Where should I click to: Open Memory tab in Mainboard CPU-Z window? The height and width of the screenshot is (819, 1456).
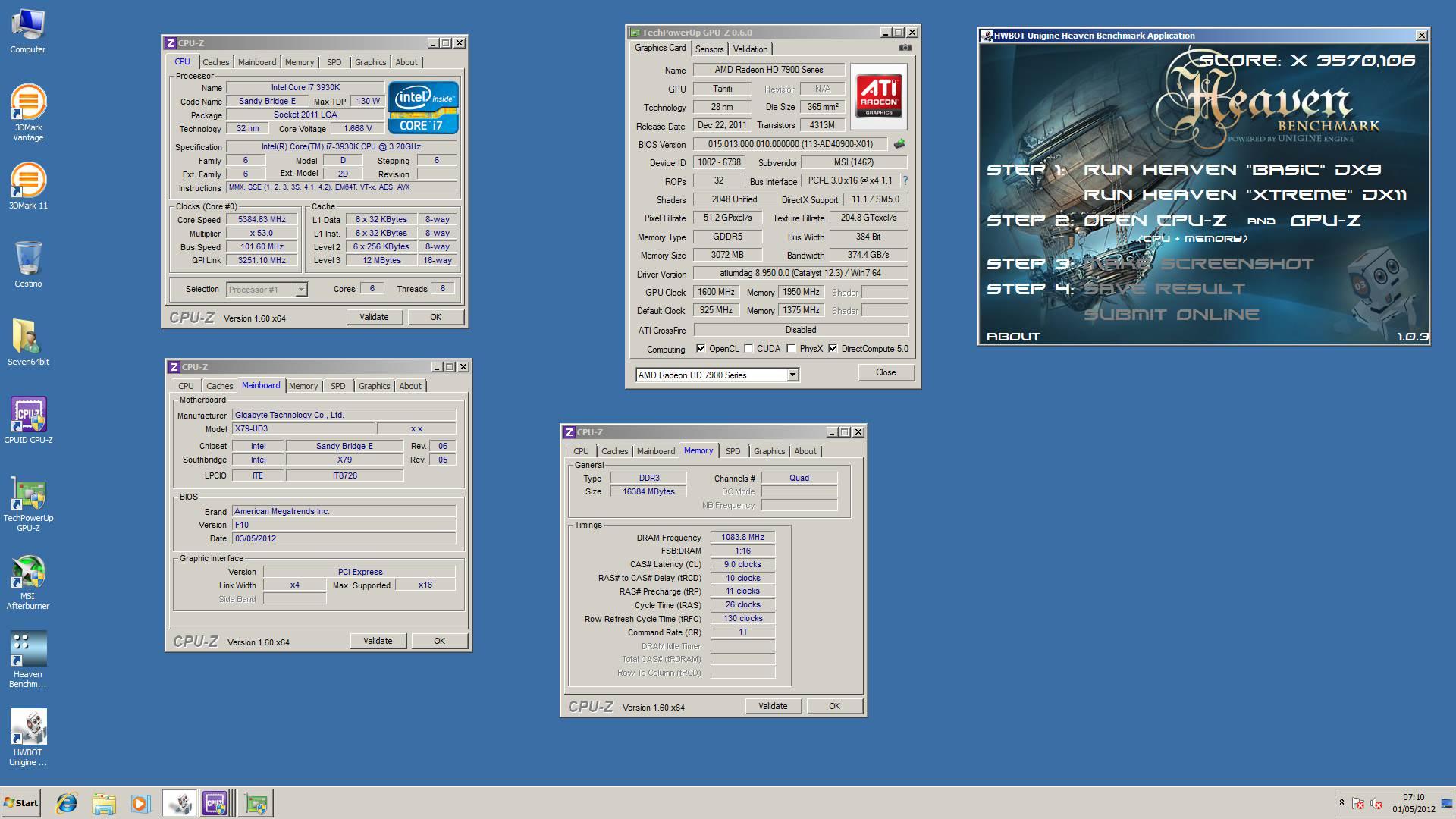pyautogui.click(x=303, y=386)
